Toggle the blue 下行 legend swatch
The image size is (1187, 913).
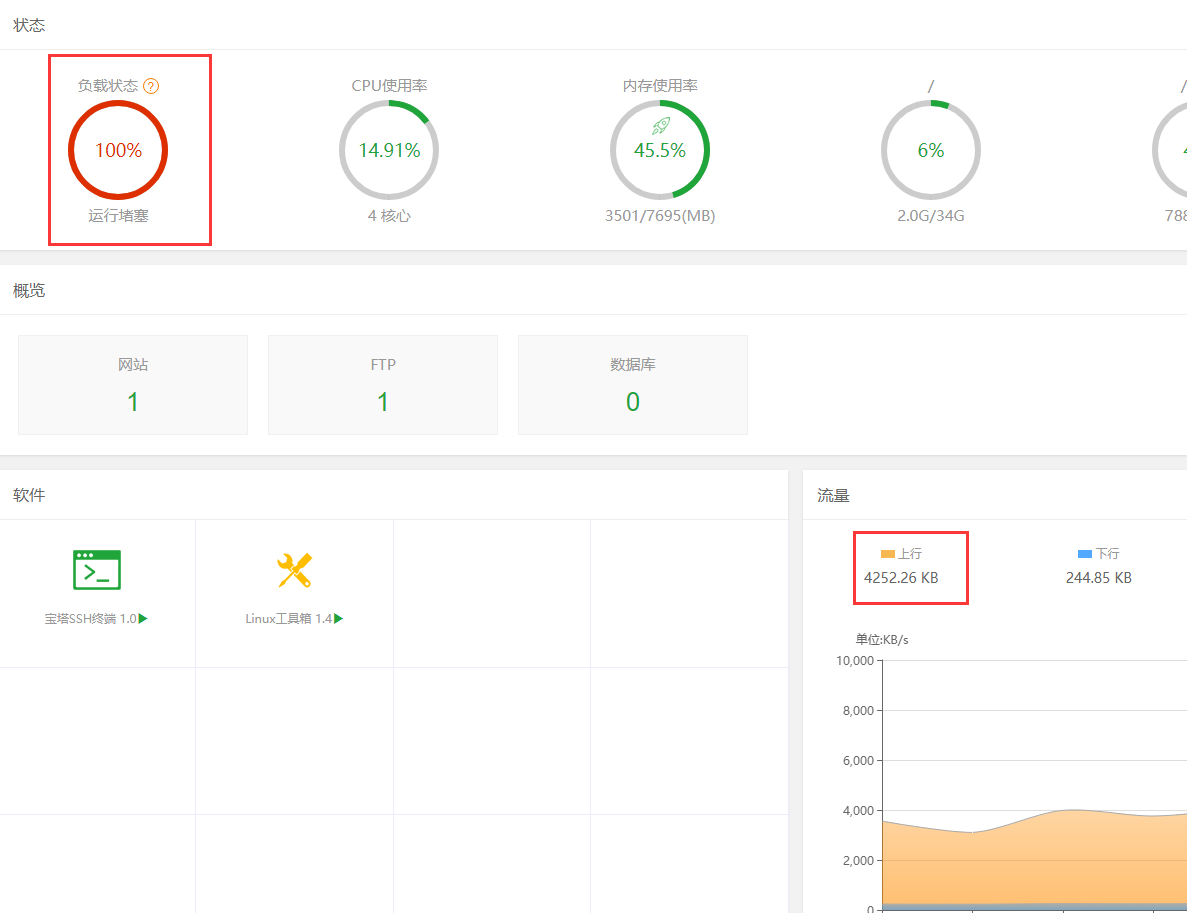[x=1085, y=554]
